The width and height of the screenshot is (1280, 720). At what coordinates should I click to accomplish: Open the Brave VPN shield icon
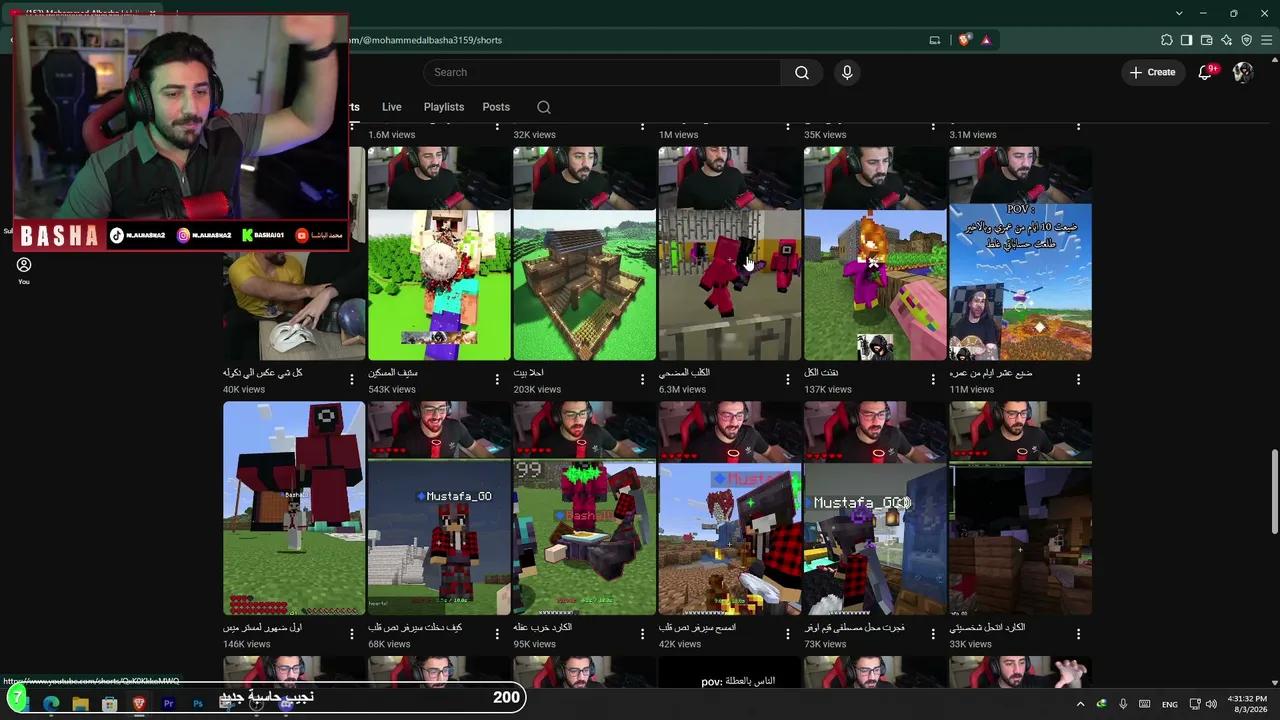coord(1247,40)
